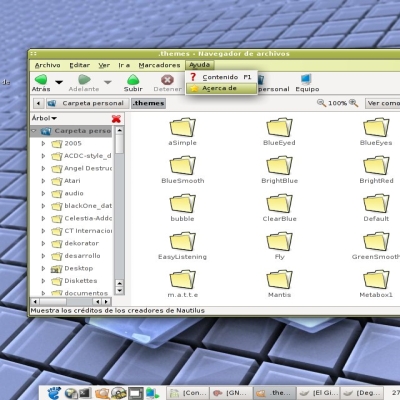Image resolution: width=400 pixels, height=400 pixels.
Task: Expand the Atari tree folder
Action: pos(43,181)
